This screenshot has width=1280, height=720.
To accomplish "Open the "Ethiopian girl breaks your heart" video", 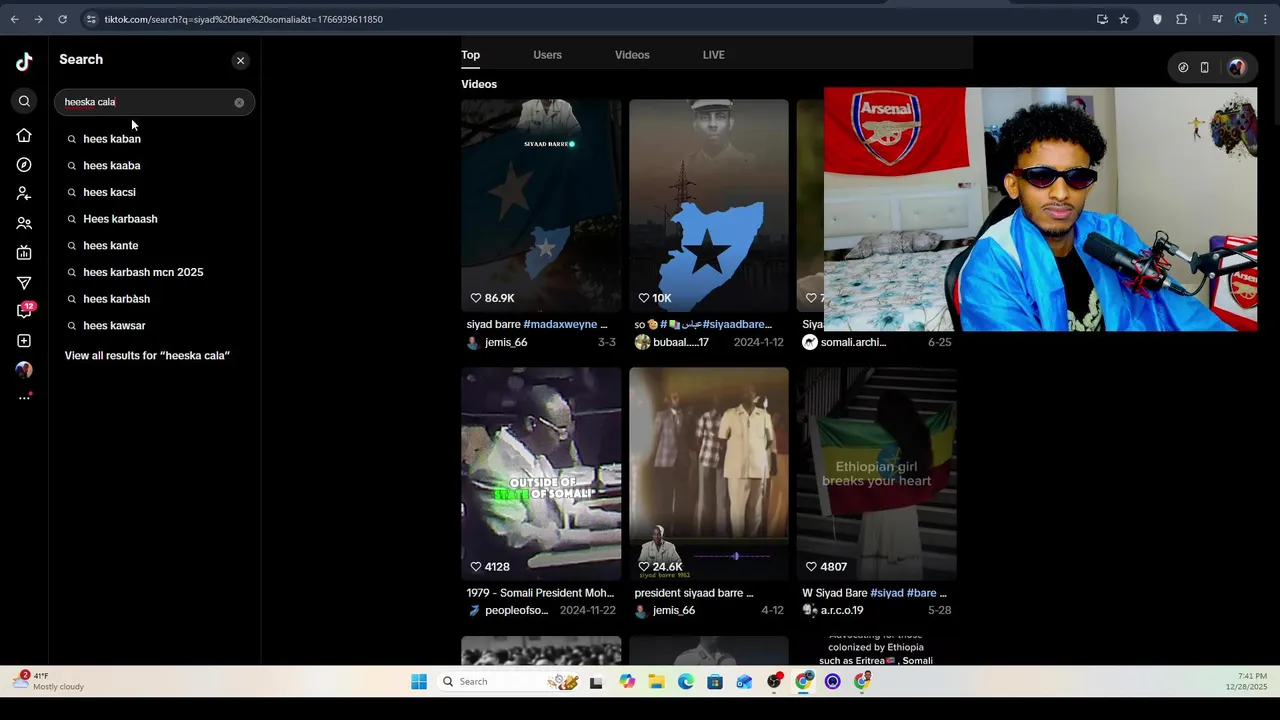I will (877, 473).
